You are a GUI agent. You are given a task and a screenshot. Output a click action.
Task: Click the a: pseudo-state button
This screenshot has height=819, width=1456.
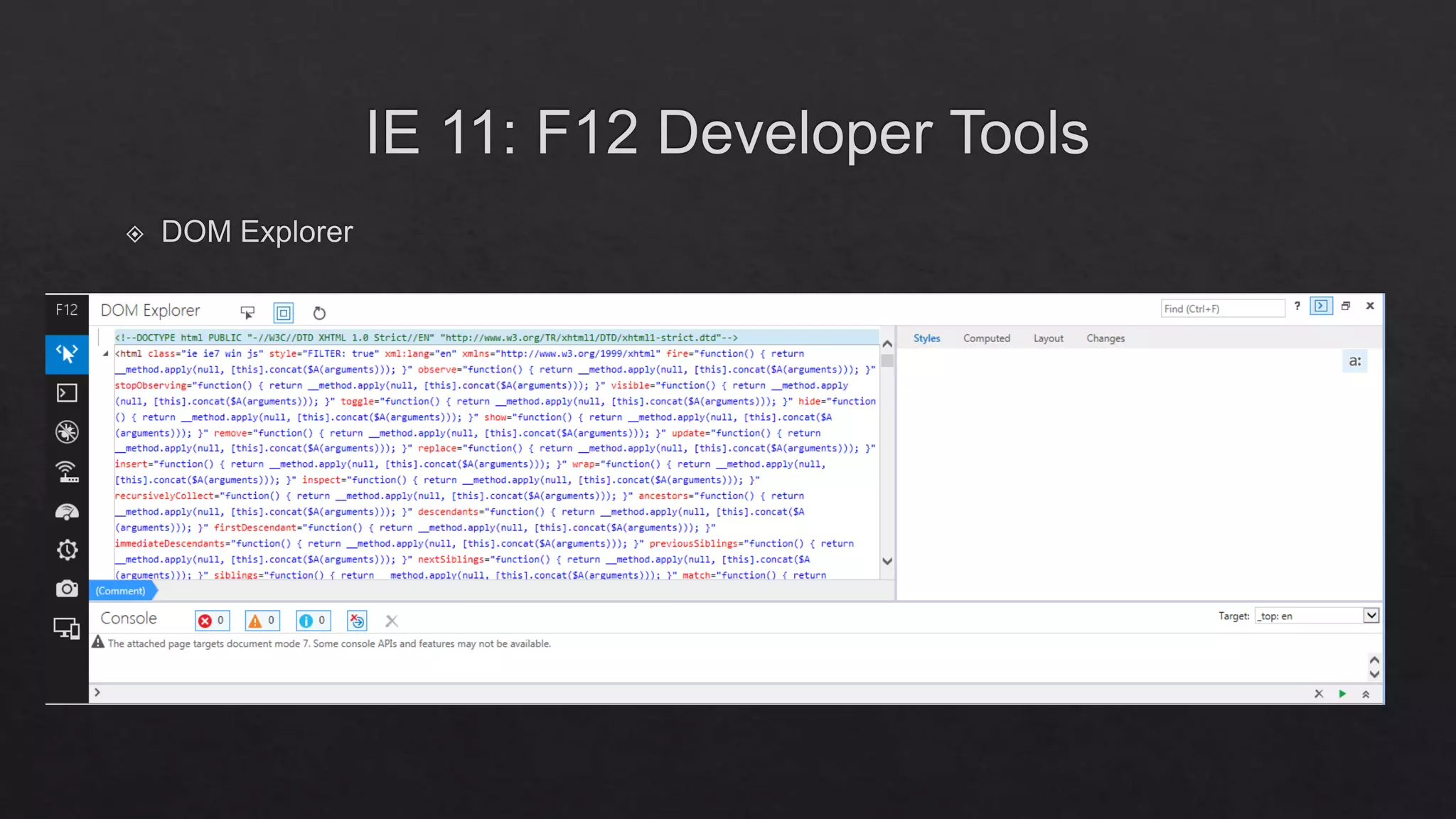coord(1355,361)
